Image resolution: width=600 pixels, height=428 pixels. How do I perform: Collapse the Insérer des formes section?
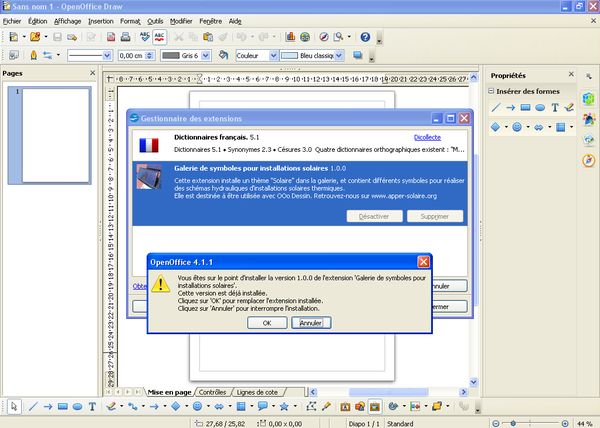coord(491,91)
